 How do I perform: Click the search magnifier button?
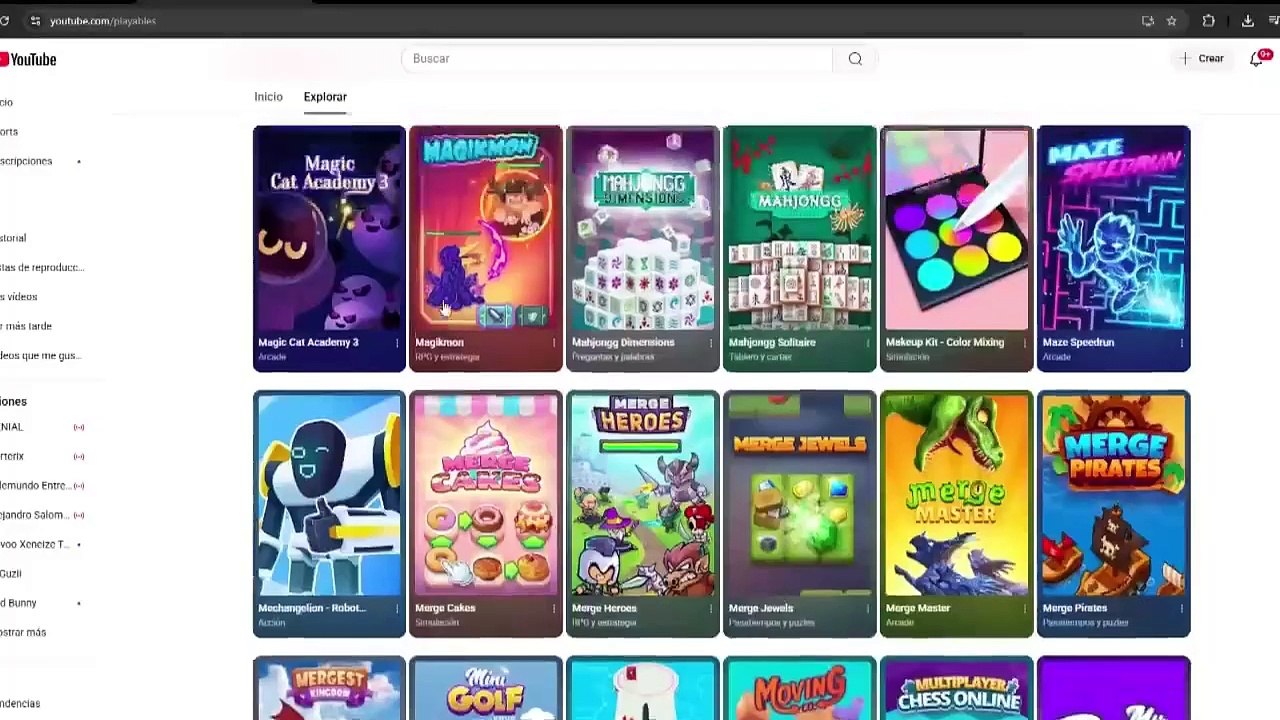pyautogui.click(x=855, y=59)
